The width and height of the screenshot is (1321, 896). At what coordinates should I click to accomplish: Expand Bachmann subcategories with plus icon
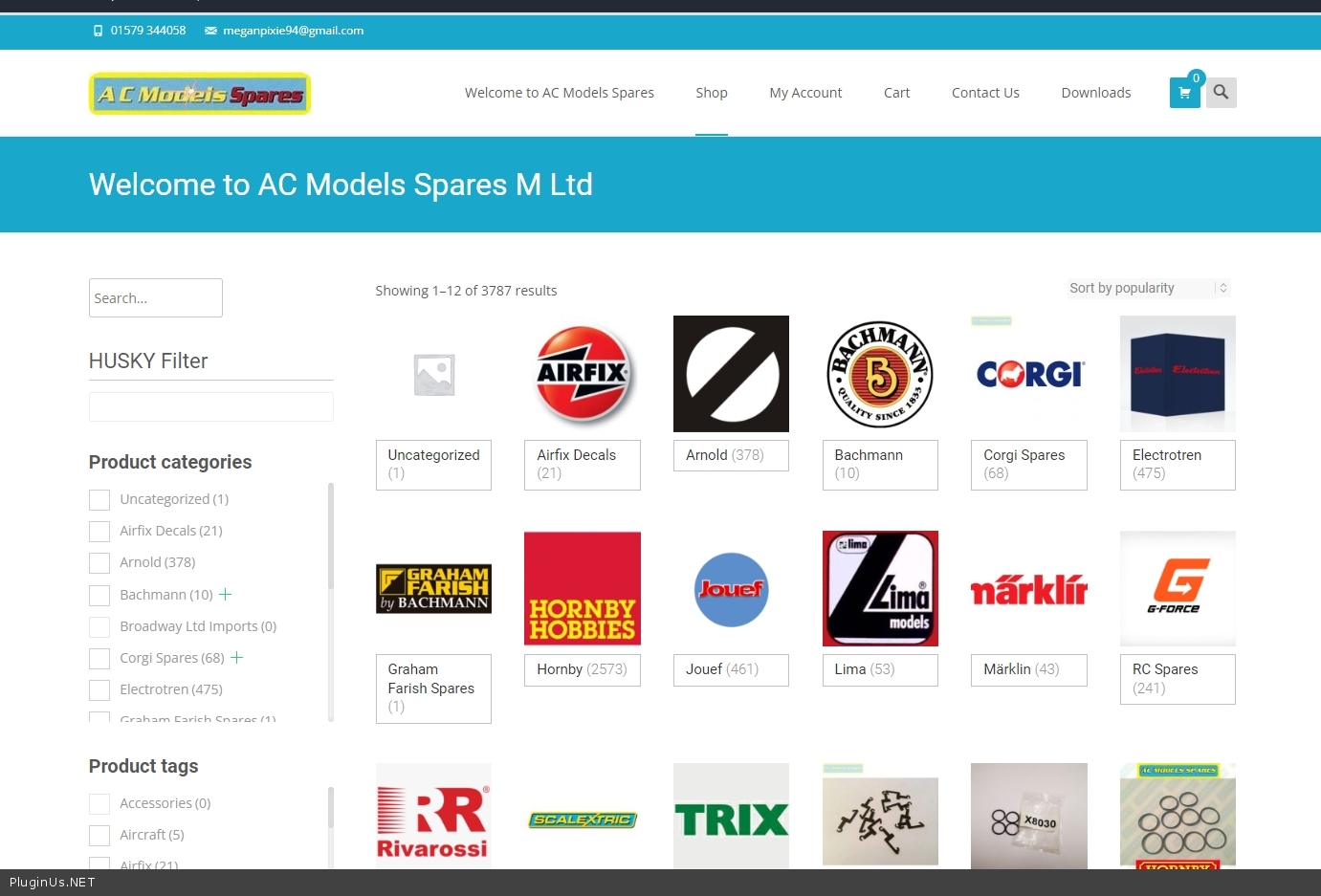(x=226, y=595)
